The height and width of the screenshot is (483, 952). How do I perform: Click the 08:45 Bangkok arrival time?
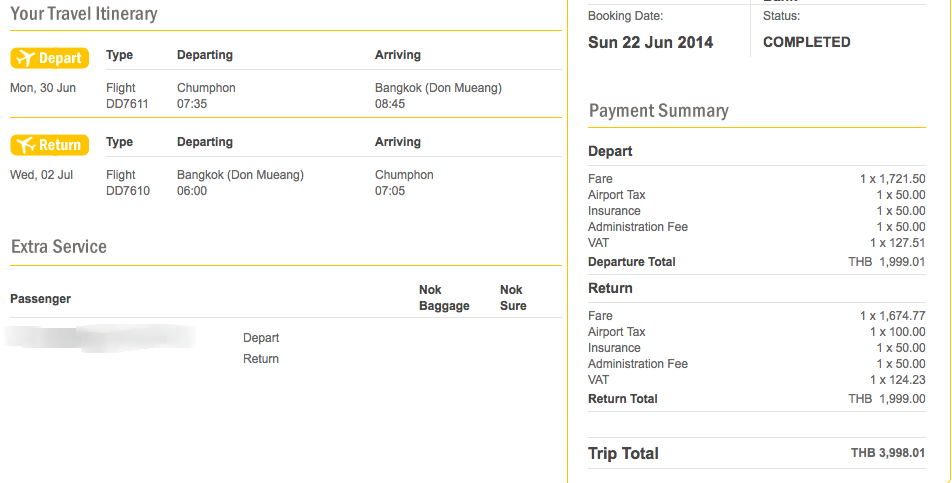[390, 104]
